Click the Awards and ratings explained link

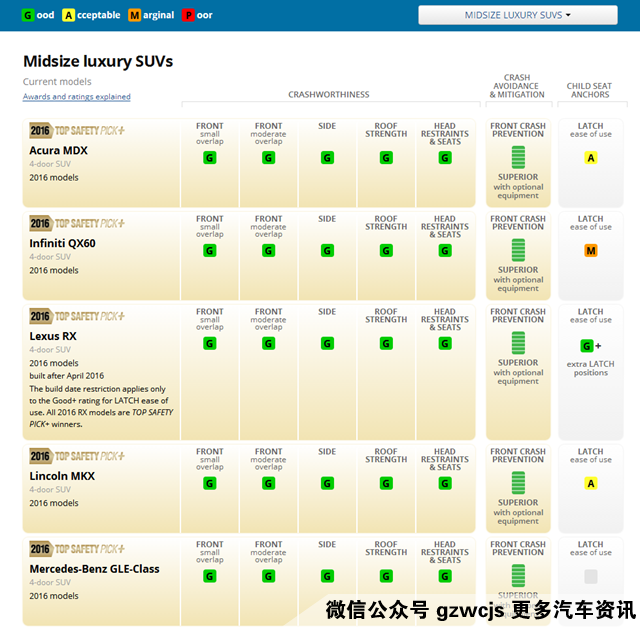(x=77, y=97)
